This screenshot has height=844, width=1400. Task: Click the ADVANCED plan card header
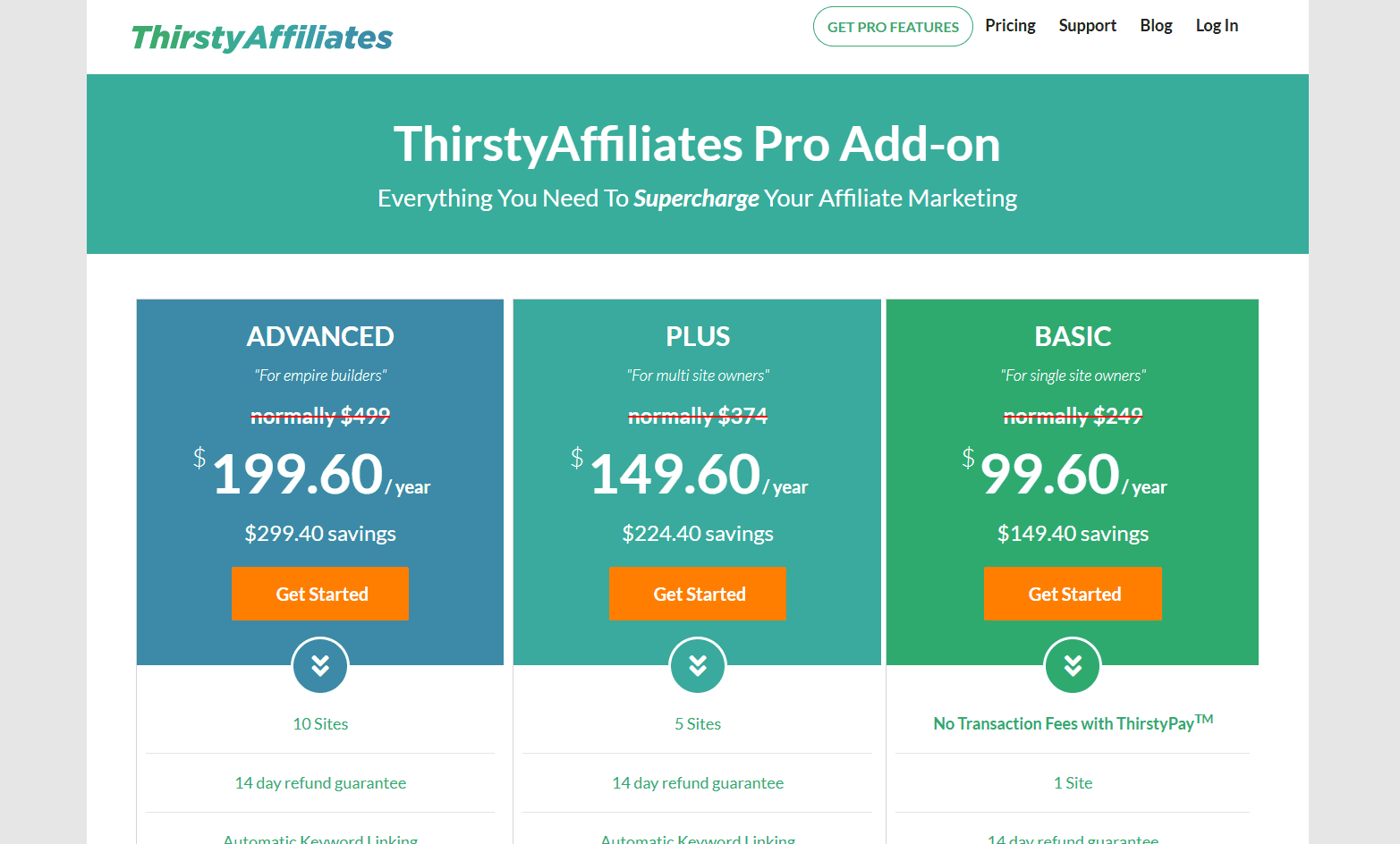(x=320, y=336)
